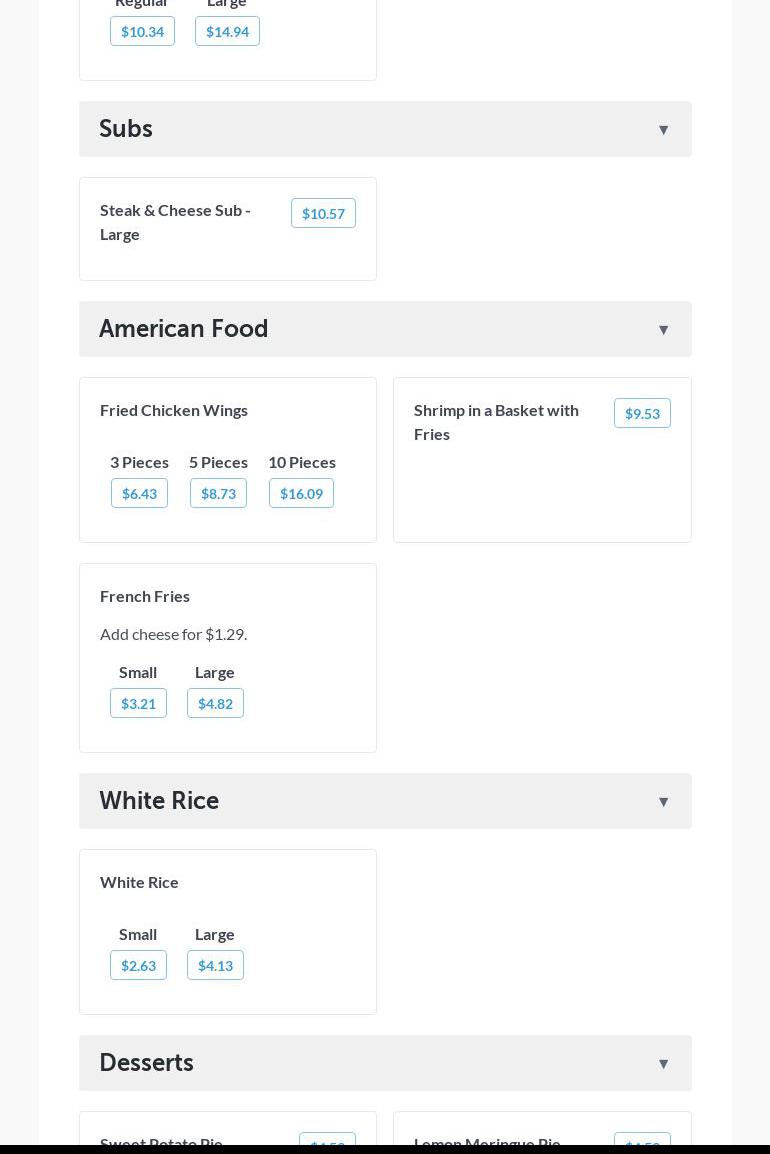Image resolution: width=770 pixels, height=1154 pixels.
Task: Select Small French Fries for $3.21
Action: tap(138, 703)
